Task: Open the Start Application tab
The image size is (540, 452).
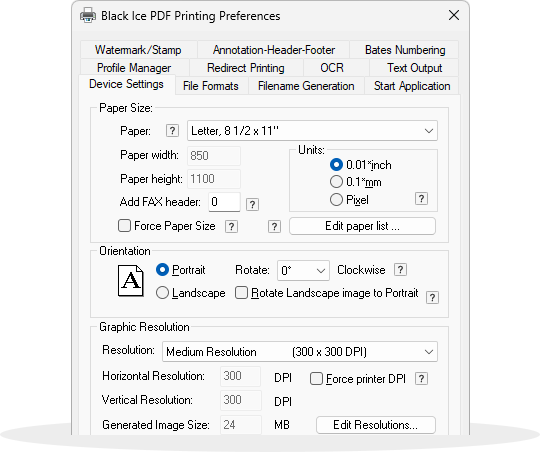Action: pyautogui.click(x=412, y=85)
